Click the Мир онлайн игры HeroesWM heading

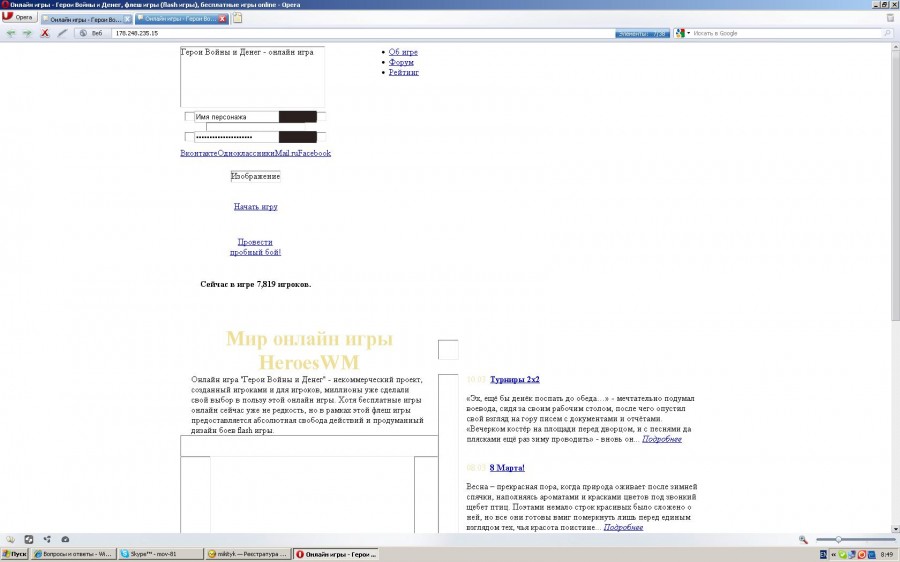[x=309, y=350]
